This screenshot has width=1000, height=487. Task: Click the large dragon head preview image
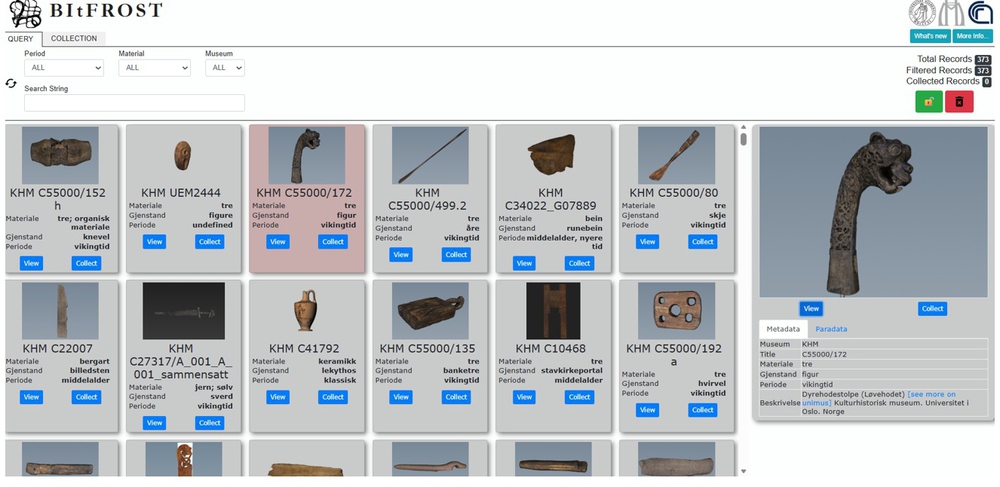(873, 212)
